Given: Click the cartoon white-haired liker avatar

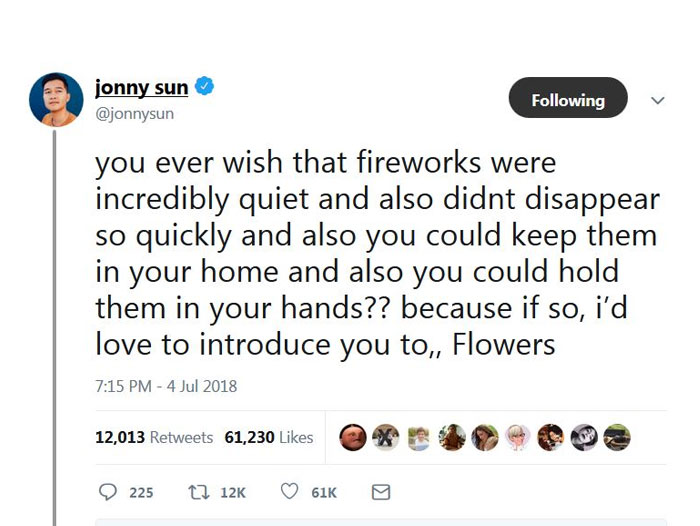Looking at the screenshot, I should click(518, 437).
